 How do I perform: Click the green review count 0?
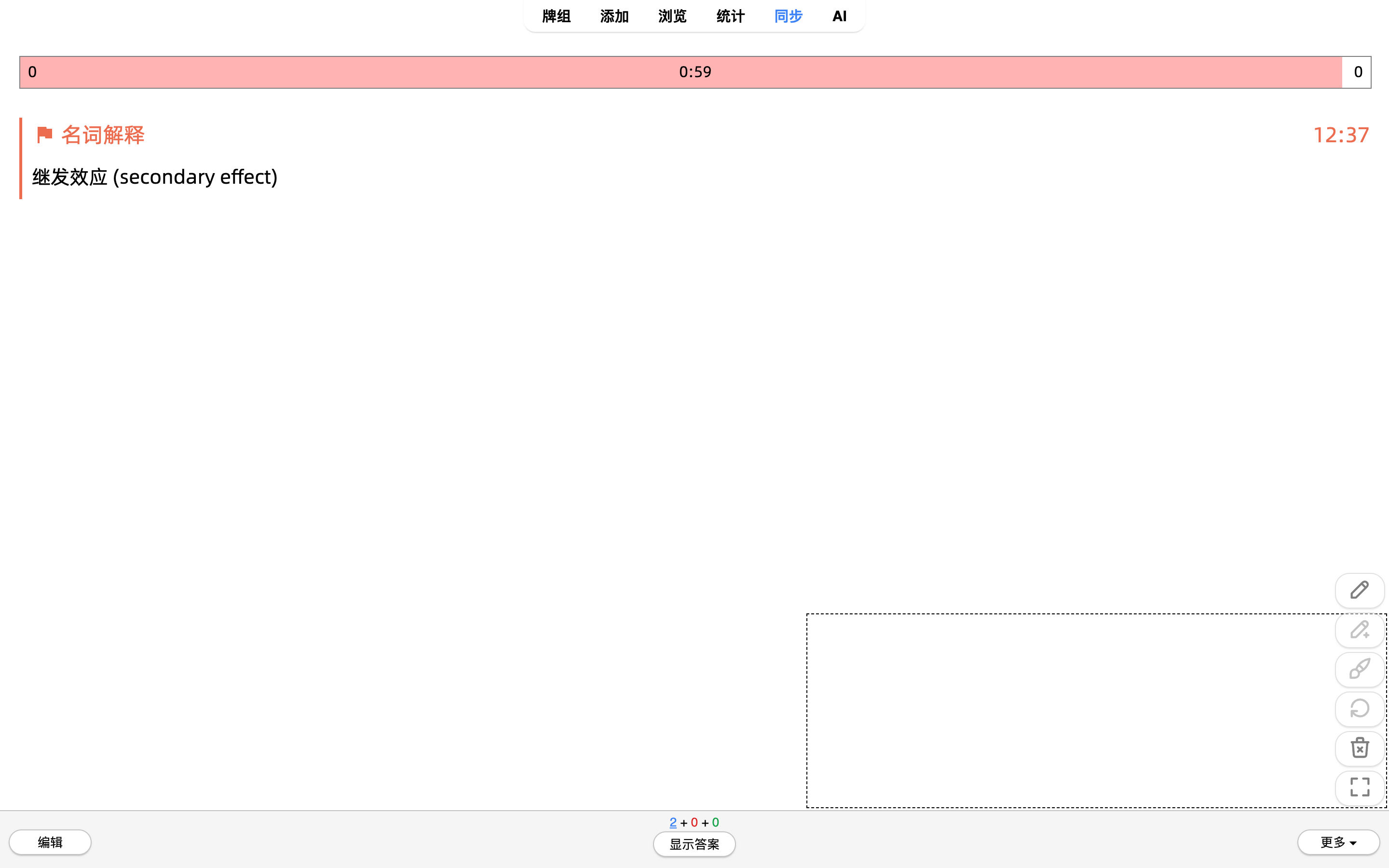click(715, 823)
